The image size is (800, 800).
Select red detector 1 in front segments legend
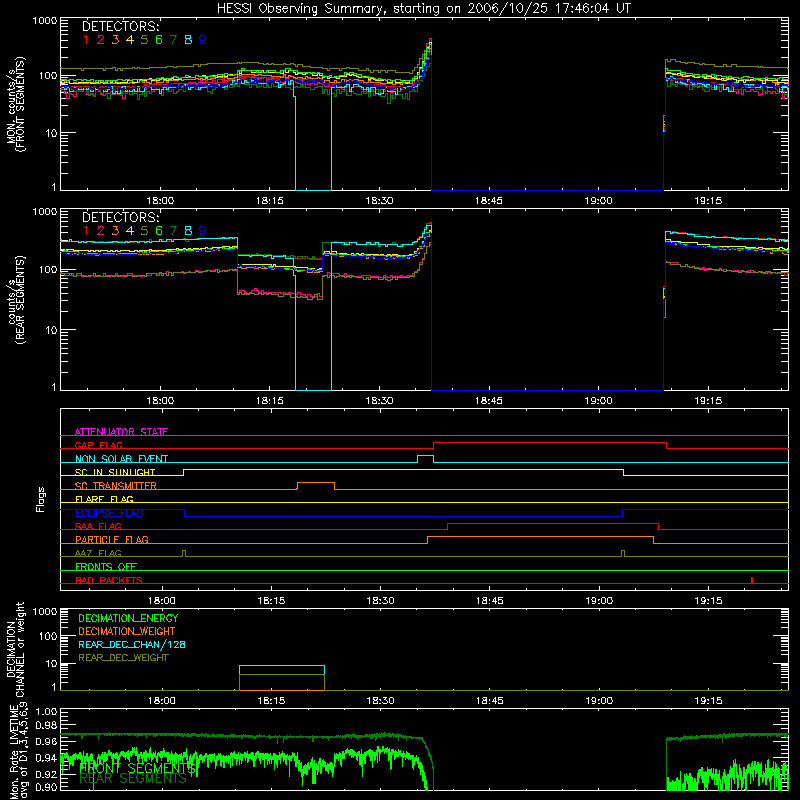[x=86, y=40]
